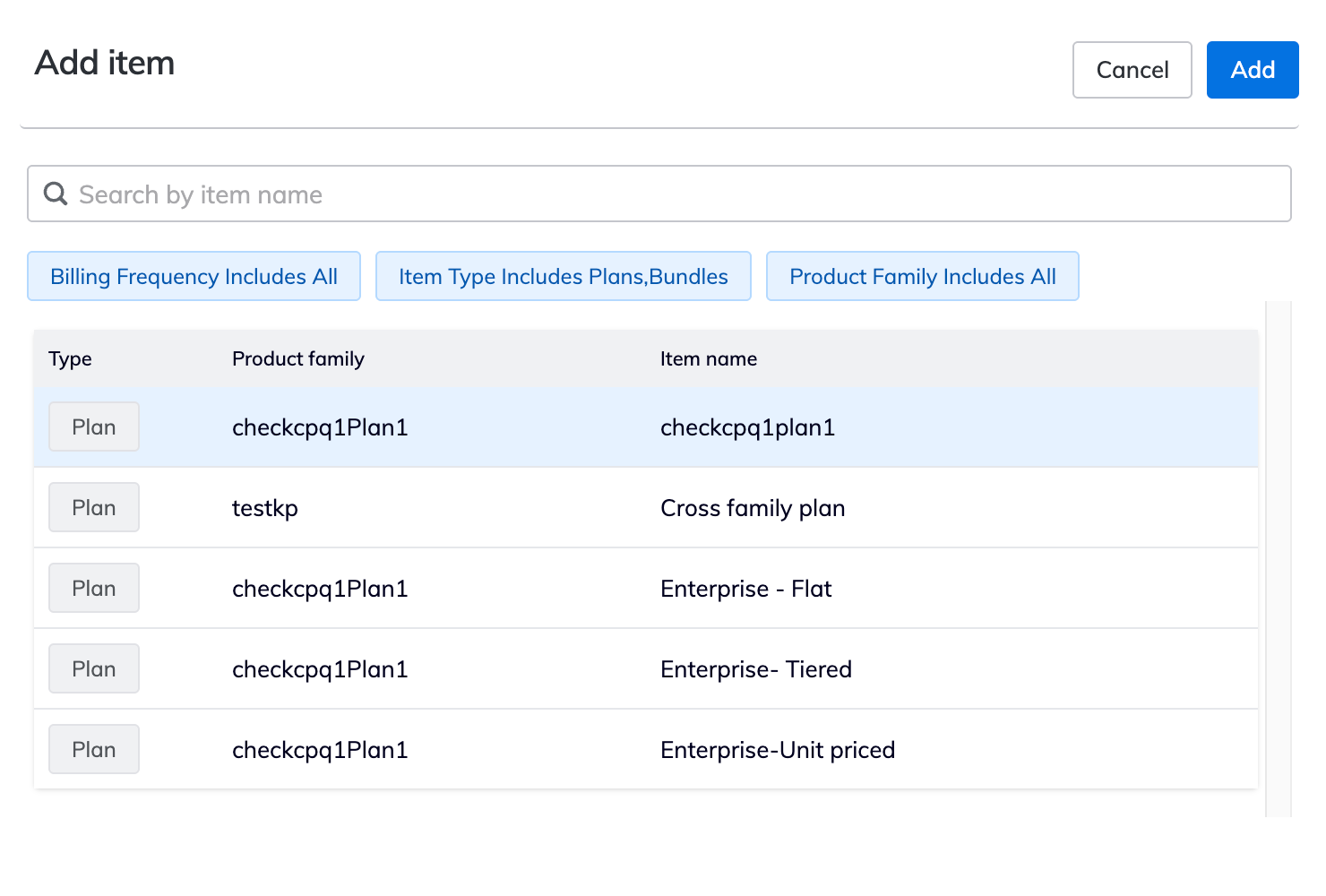Click the Product family column header
Viewport: 1326px width, 896px height.
coord(297,359)
